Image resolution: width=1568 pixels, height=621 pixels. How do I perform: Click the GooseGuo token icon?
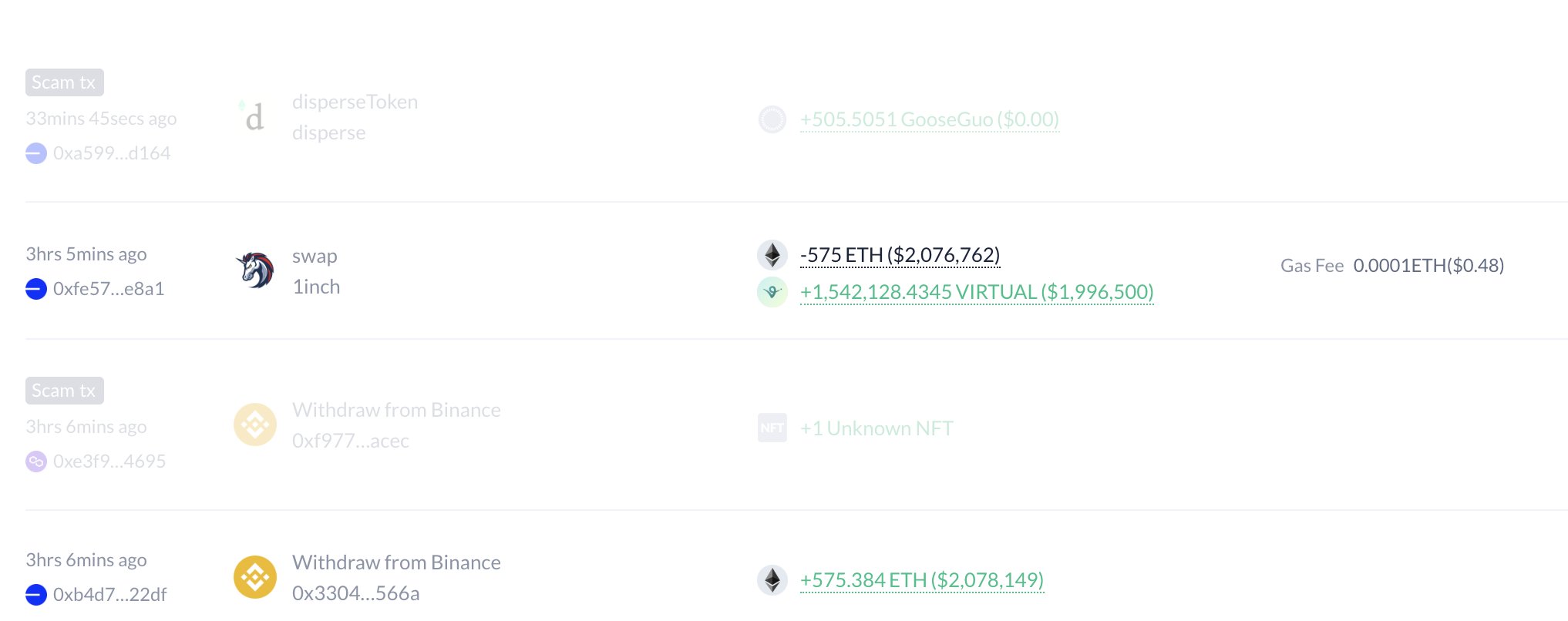tap(772, 119)
